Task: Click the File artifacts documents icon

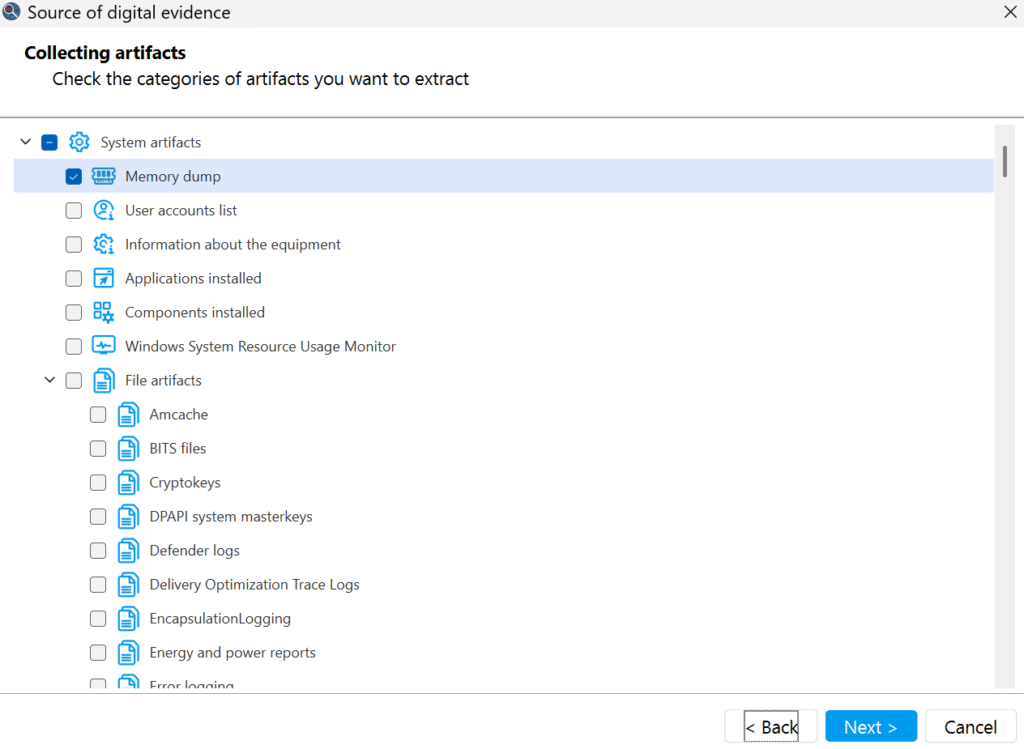Action: (103, 380)
